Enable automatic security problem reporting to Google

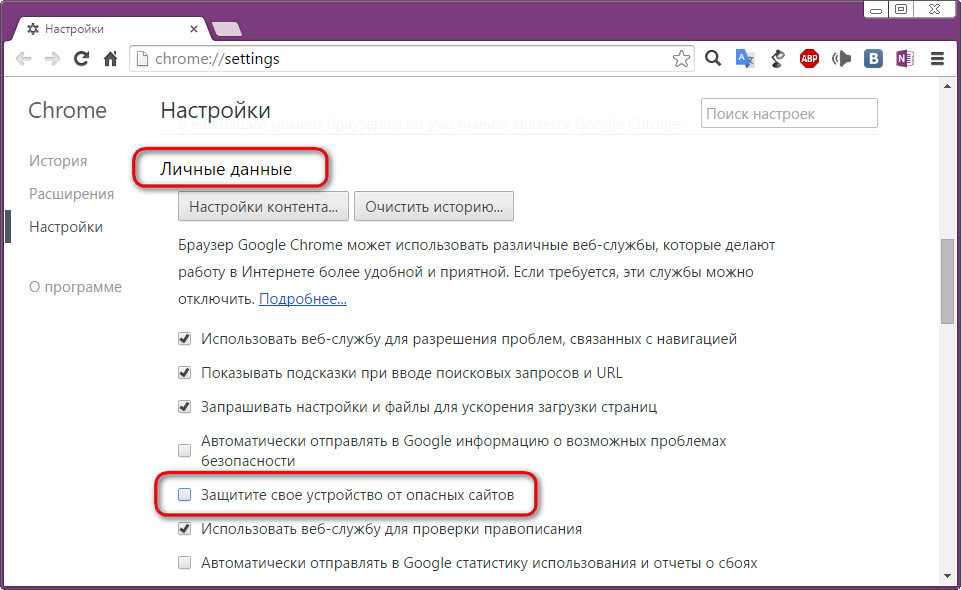[x=184, y=450]
